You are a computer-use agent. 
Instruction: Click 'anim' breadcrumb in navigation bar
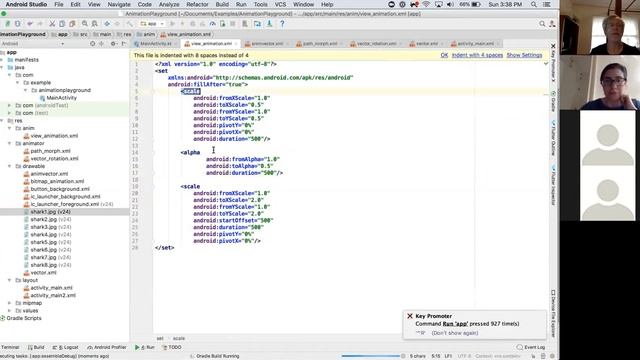coord(146,34)
